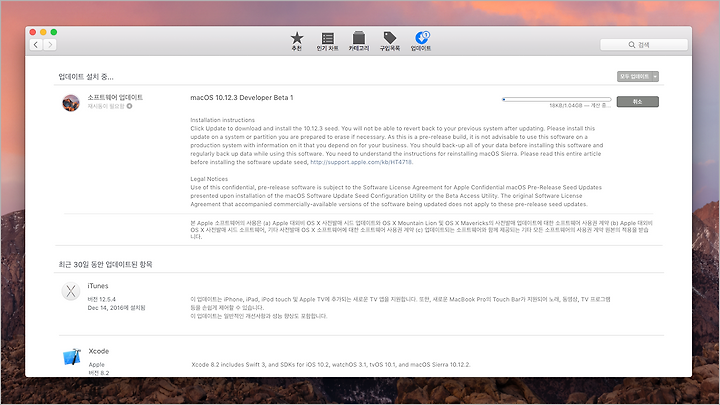This screenshot has width=720, height=405.
Task: Go back with the left arrow button
Action: [x=36, y=45]
